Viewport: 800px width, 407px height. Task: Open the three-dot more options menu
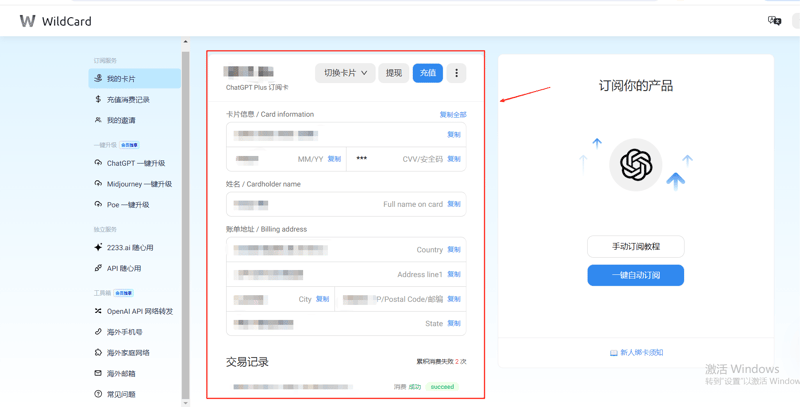(456, 73)
